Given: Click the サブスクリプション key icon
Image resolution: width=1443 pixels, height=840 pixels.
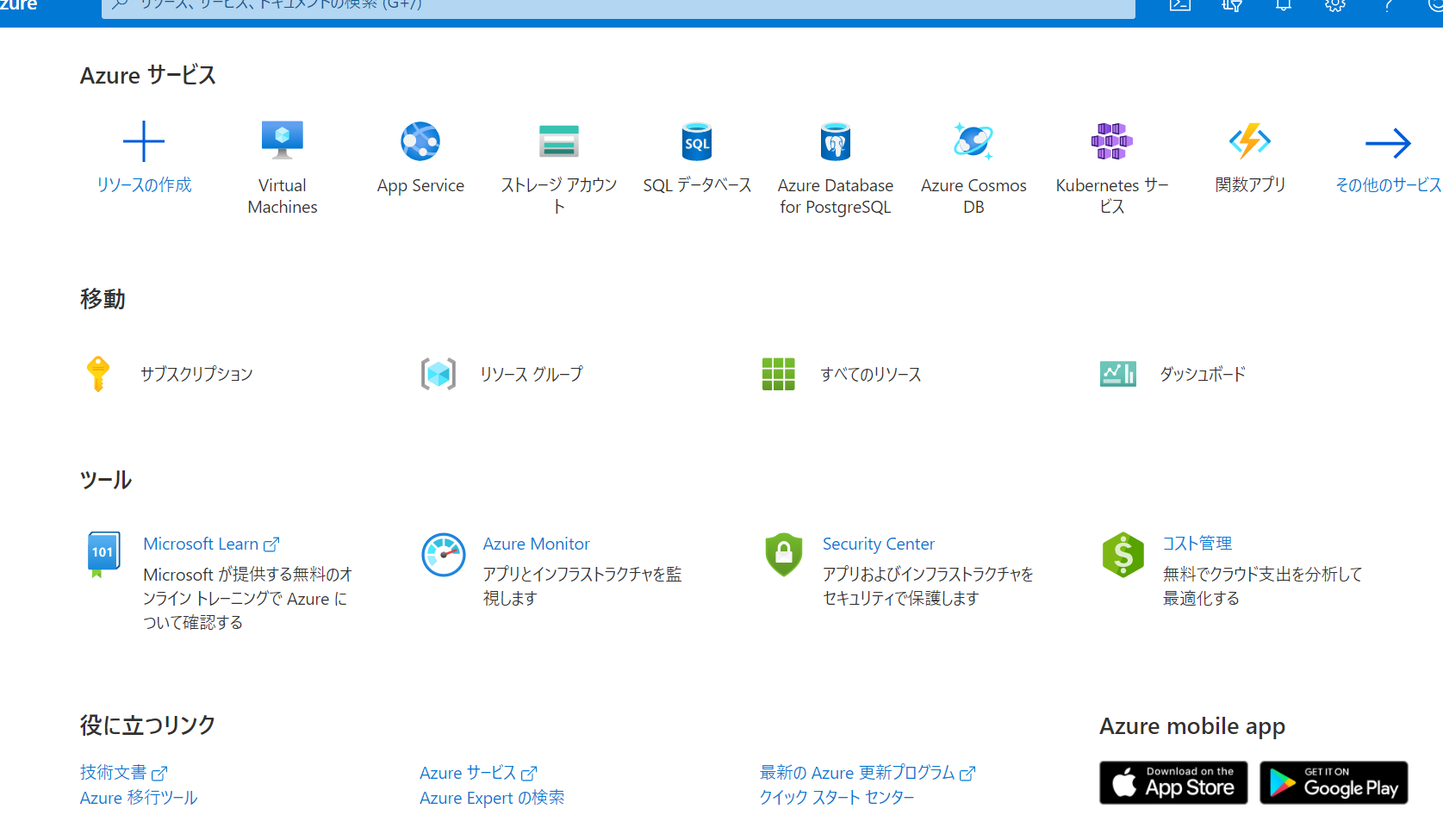Looking at the screenshot, I should [x=98, y=374].
